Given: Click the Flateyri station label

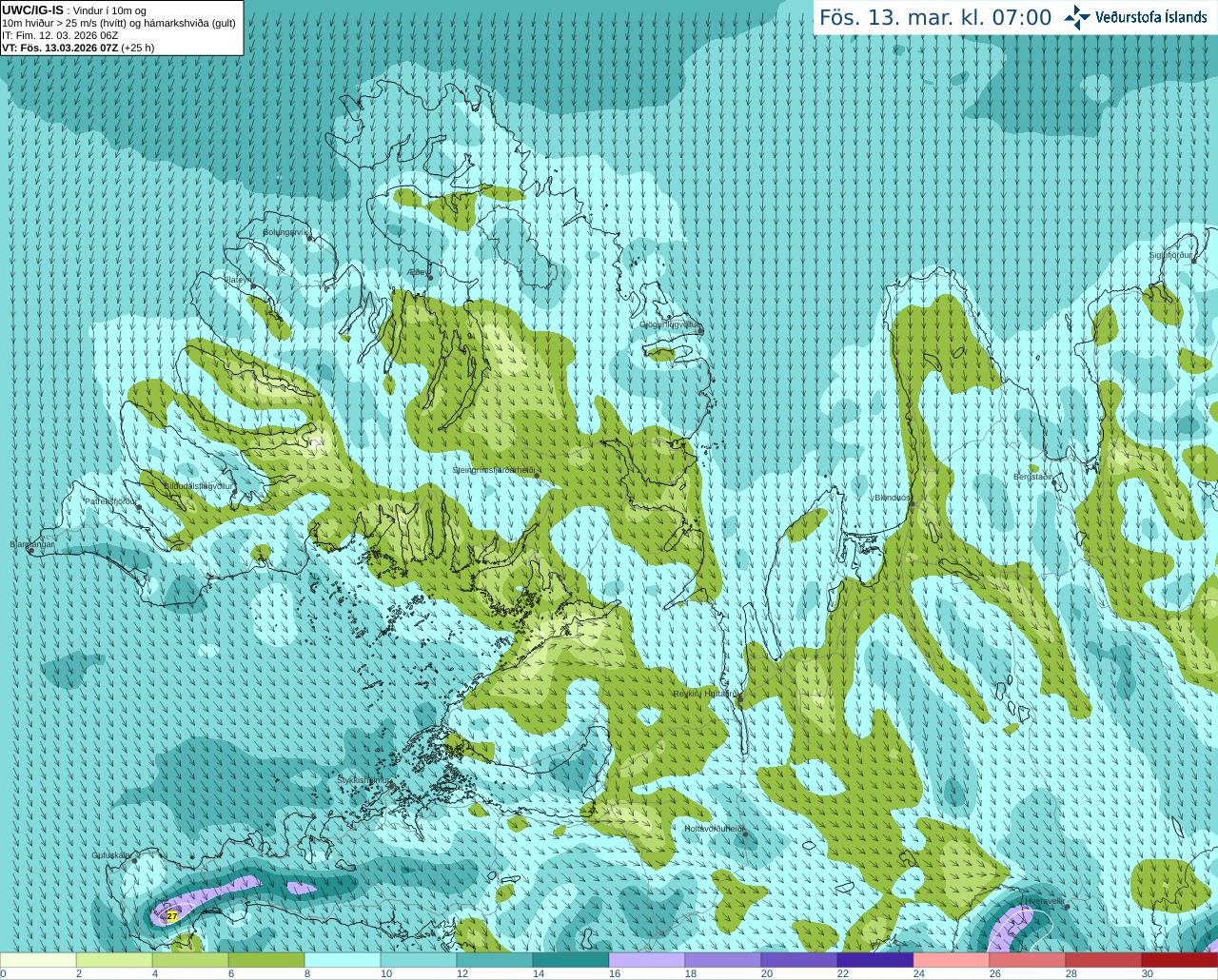Looking at the screenshot, I should pyautogui.click(x=238, y=280).
